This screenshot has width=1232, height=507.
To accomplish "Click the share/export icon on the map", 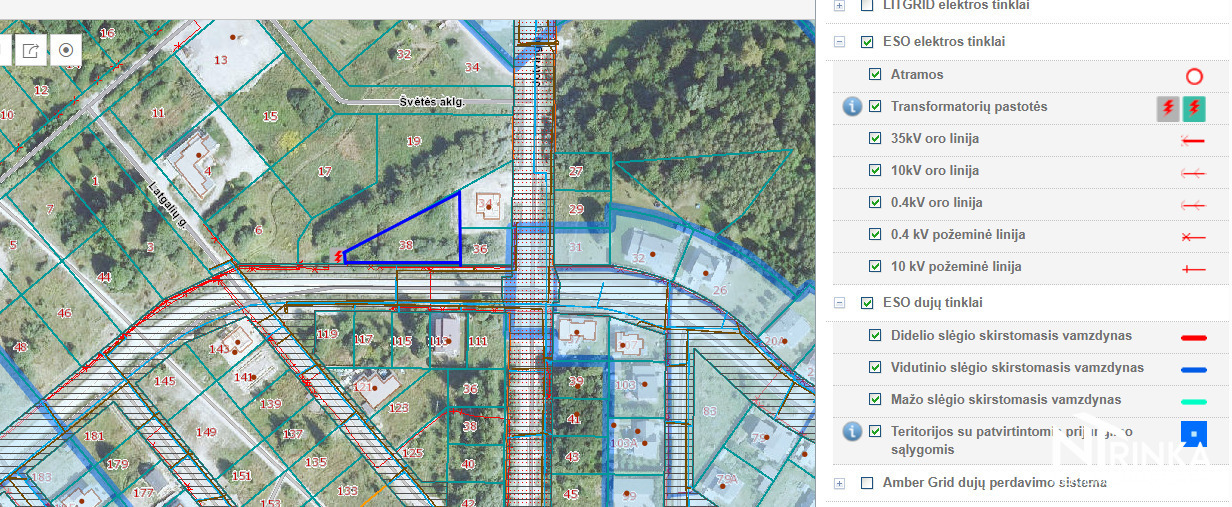I will [x=31, y=50].
